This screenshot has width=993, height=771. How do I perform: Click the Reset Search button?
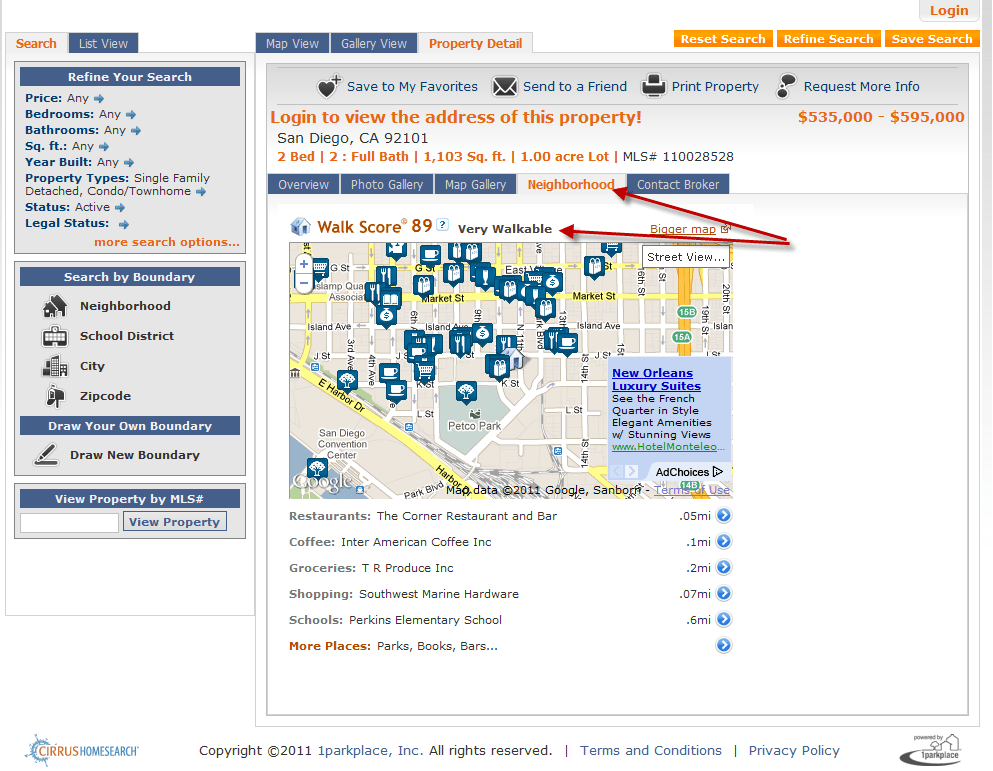(723, 38)
